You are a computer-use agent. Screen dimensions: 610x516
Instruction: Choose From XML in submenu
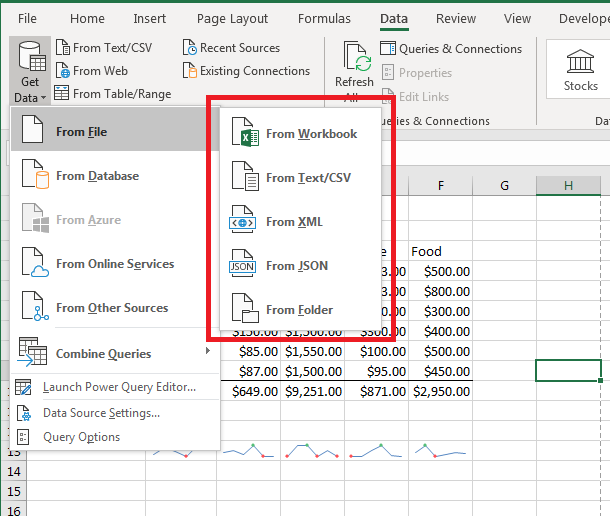point(300,222)
